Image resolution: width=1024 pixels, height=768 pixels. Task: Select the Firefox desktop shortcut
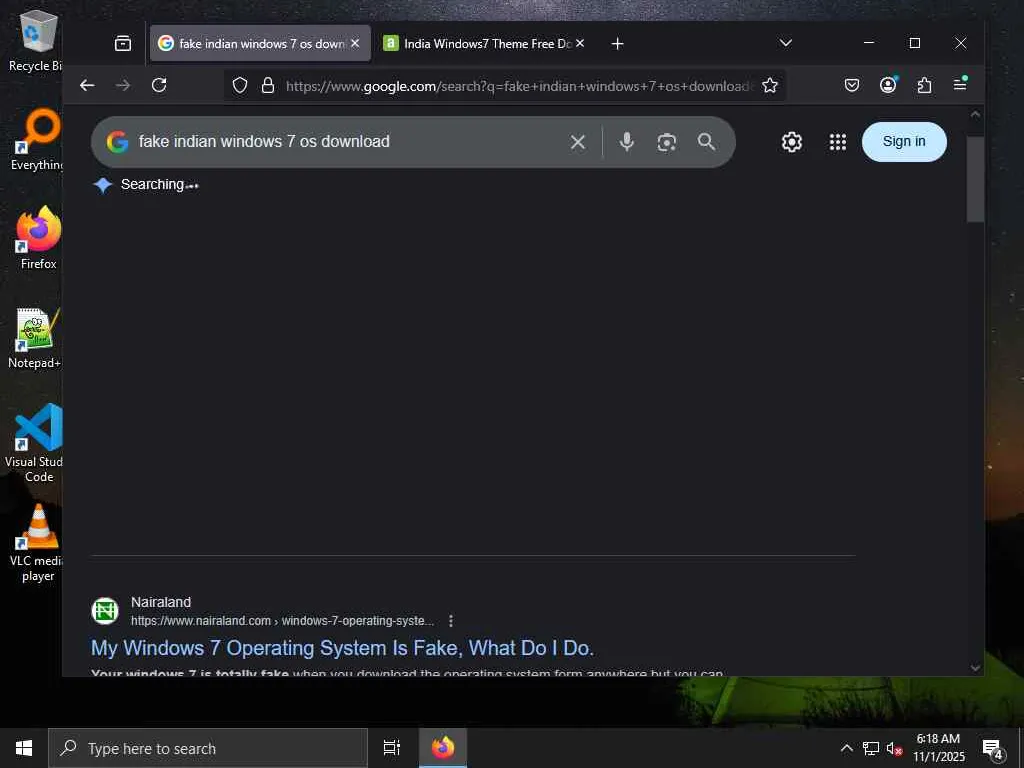click(38, 238)
